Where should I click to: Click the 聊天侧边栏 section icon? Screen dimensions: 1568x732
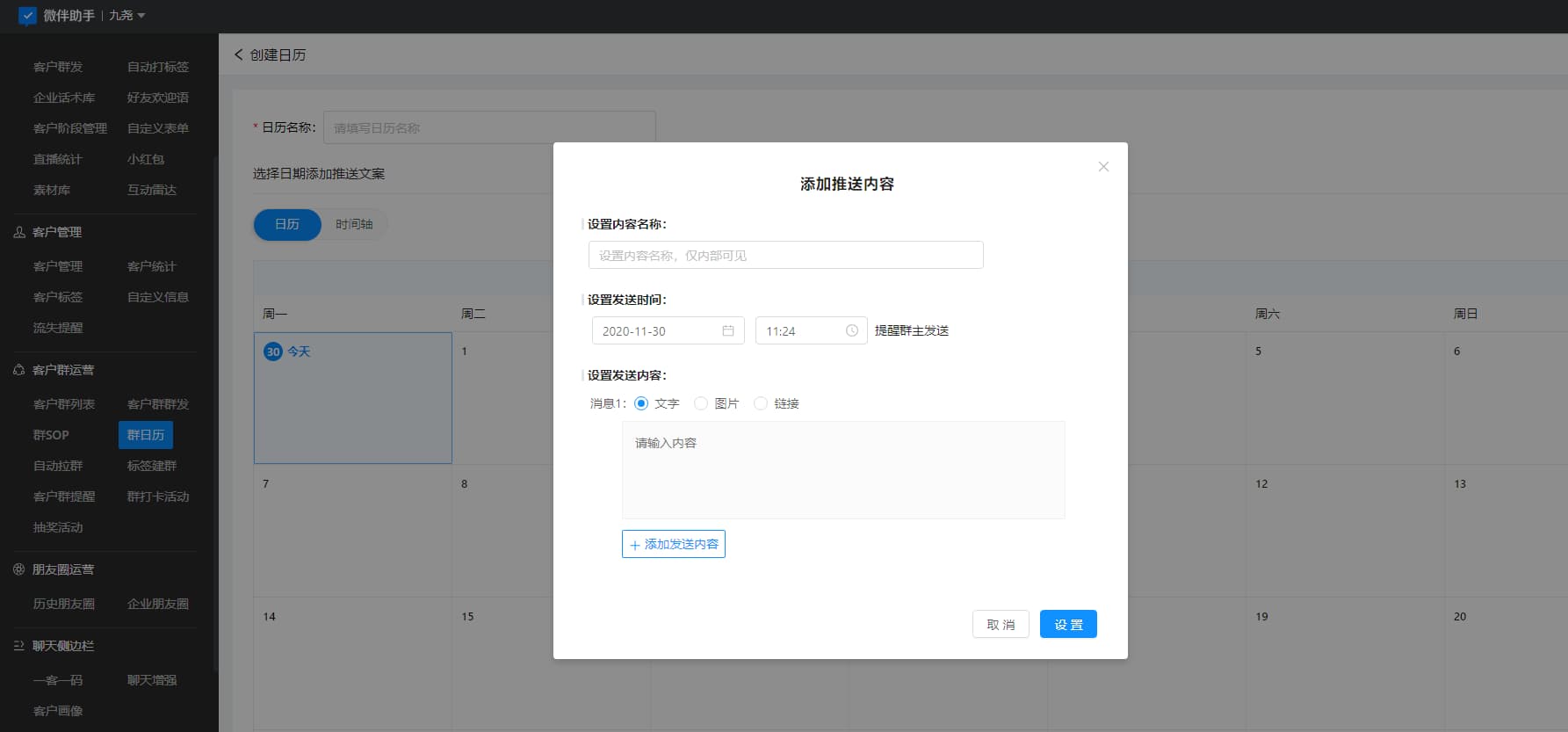pyautogui.click(x=19, y=646)
